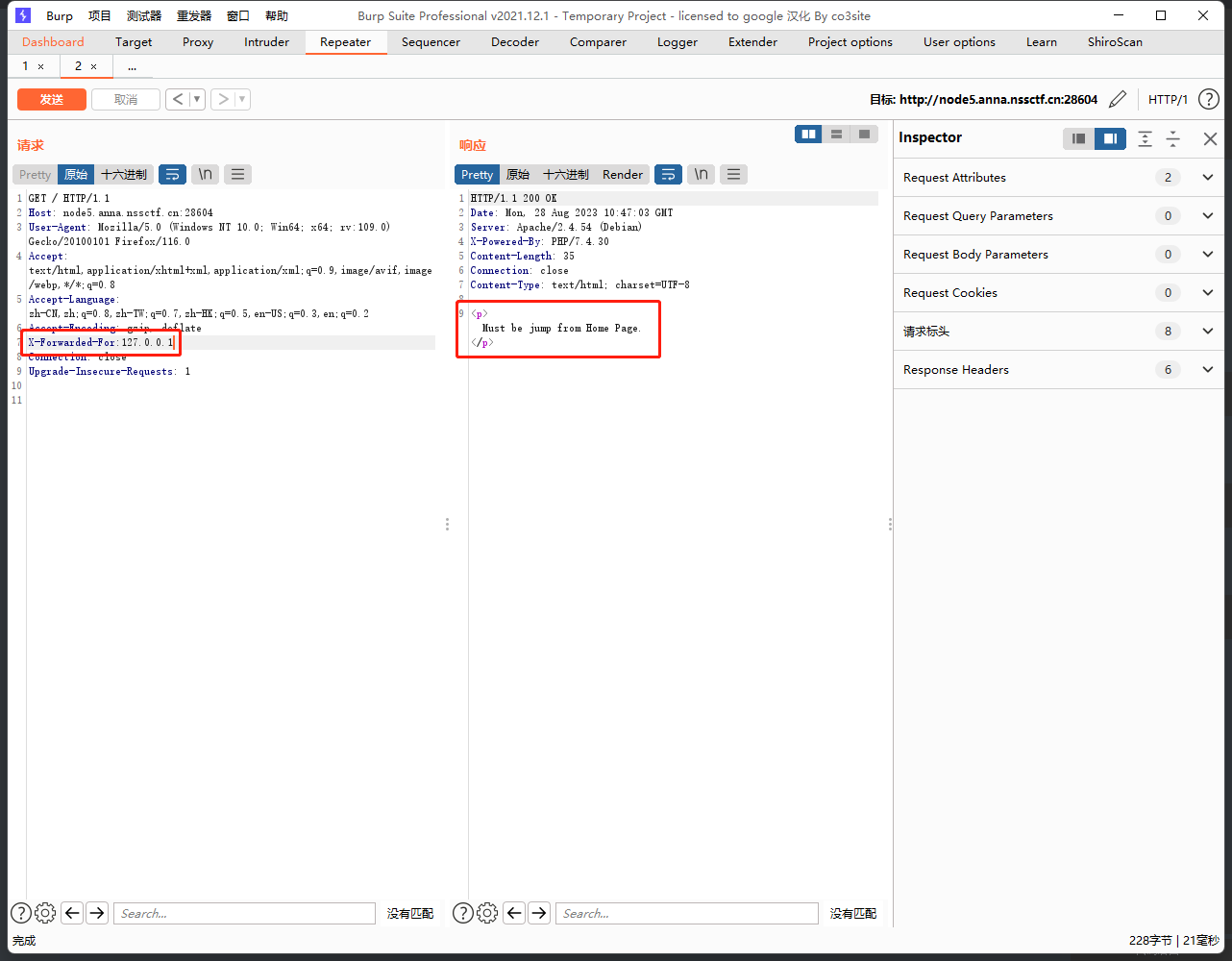Open request search settings gear
This screenshot has width=1232, height=961.
click(45, 913)
